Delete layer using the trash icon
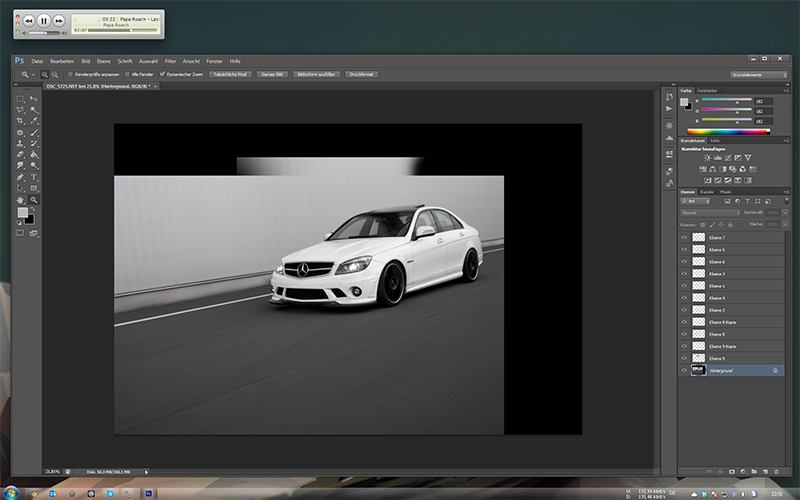Screen dimensions: 800x500 (x=777, y=472)
